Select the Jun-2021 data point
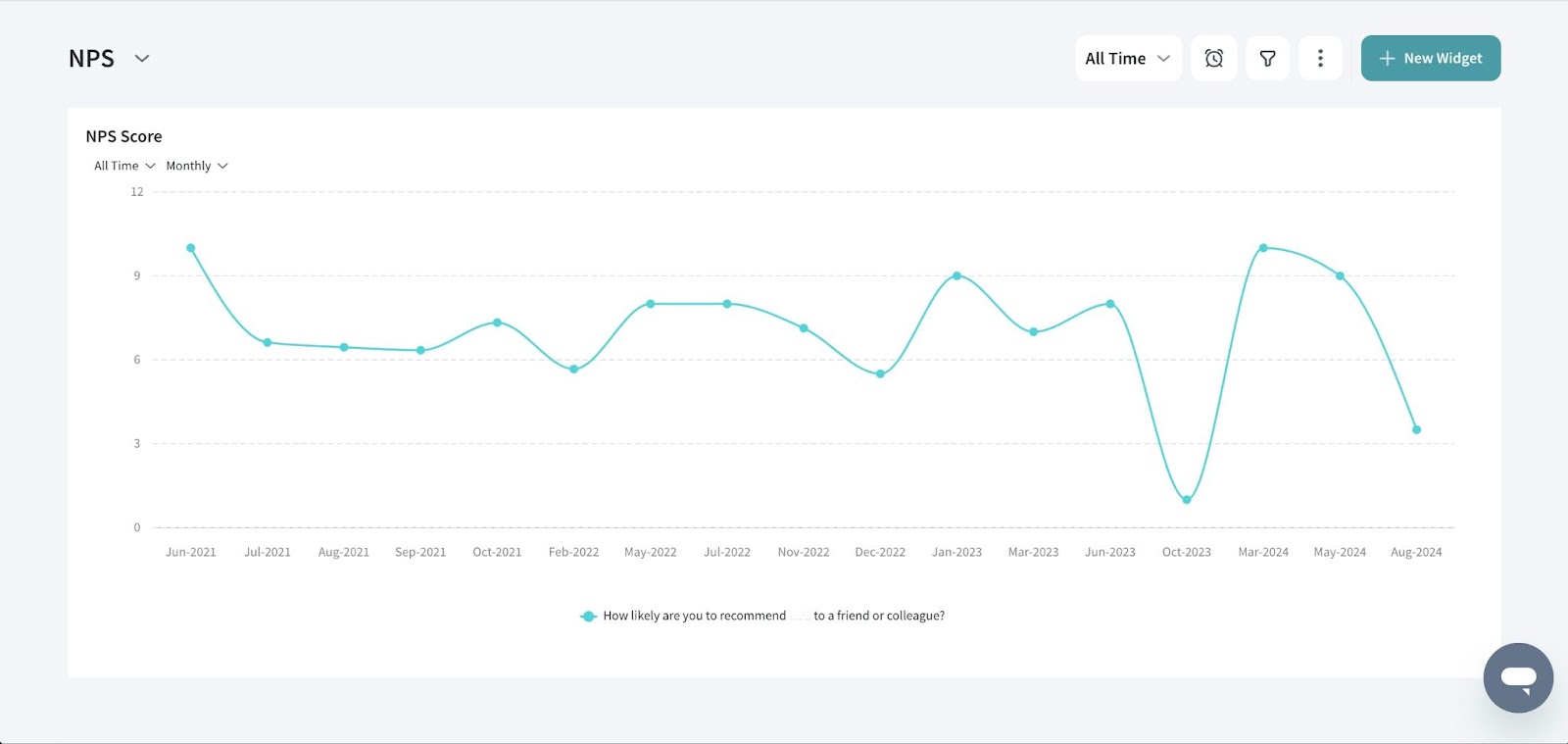The height and width of the screenshot is (744, 1568). [x=191, y=248]
